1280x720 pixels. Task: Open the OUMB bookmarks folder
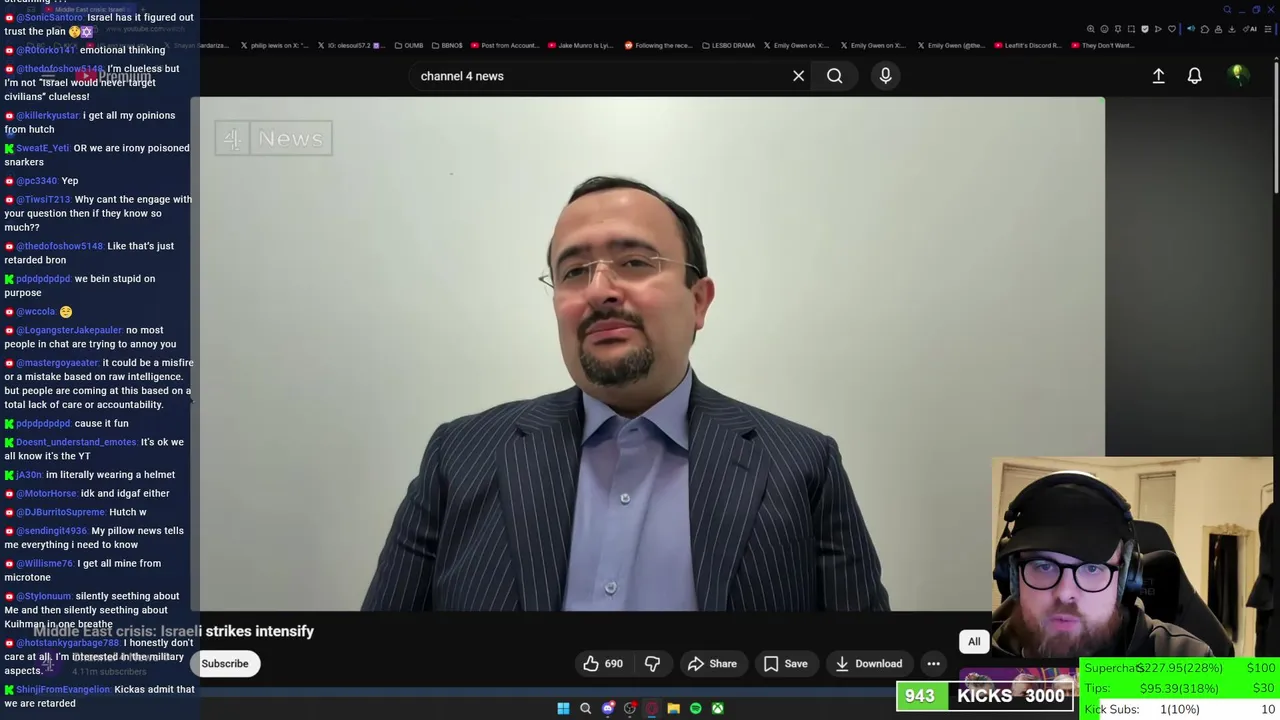[x=409, y=45]
